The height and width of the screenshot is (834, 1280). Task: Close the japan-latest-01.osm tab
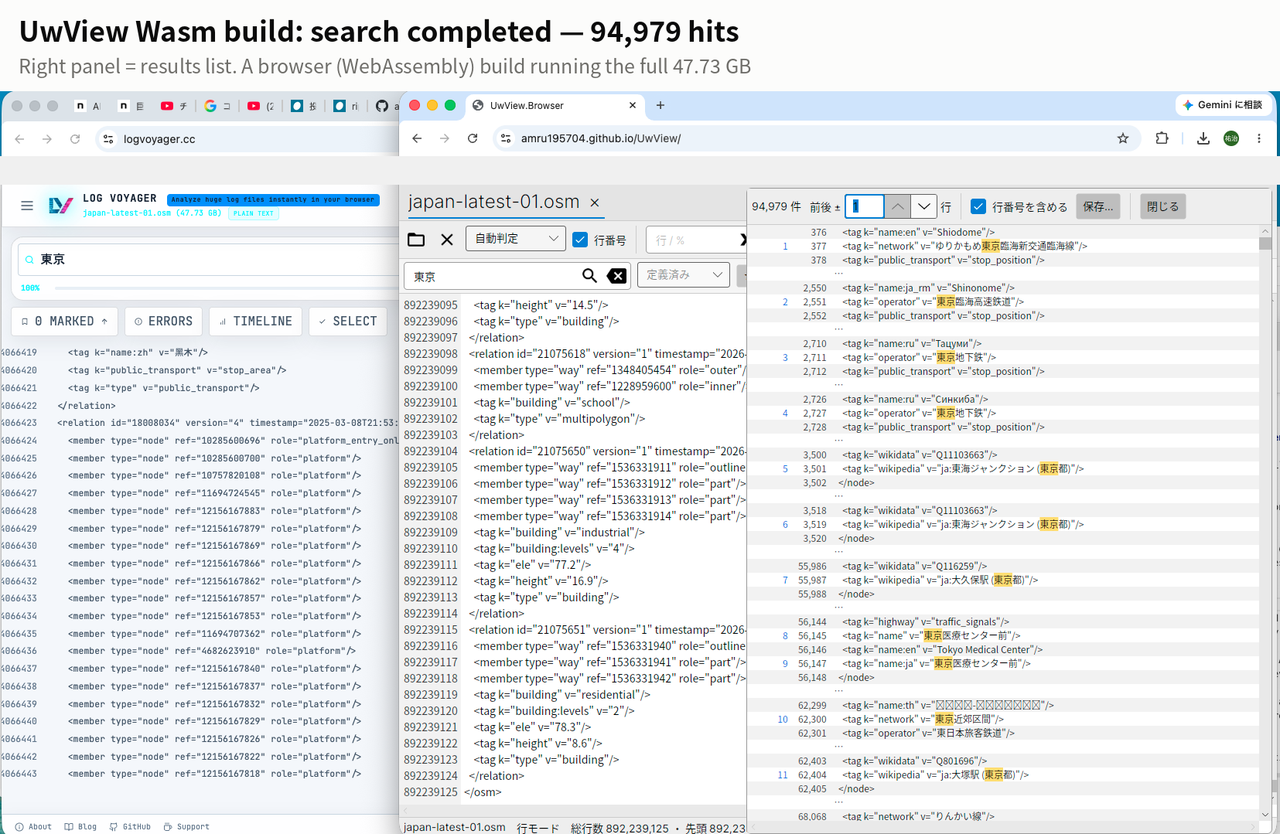pos(594,202)
